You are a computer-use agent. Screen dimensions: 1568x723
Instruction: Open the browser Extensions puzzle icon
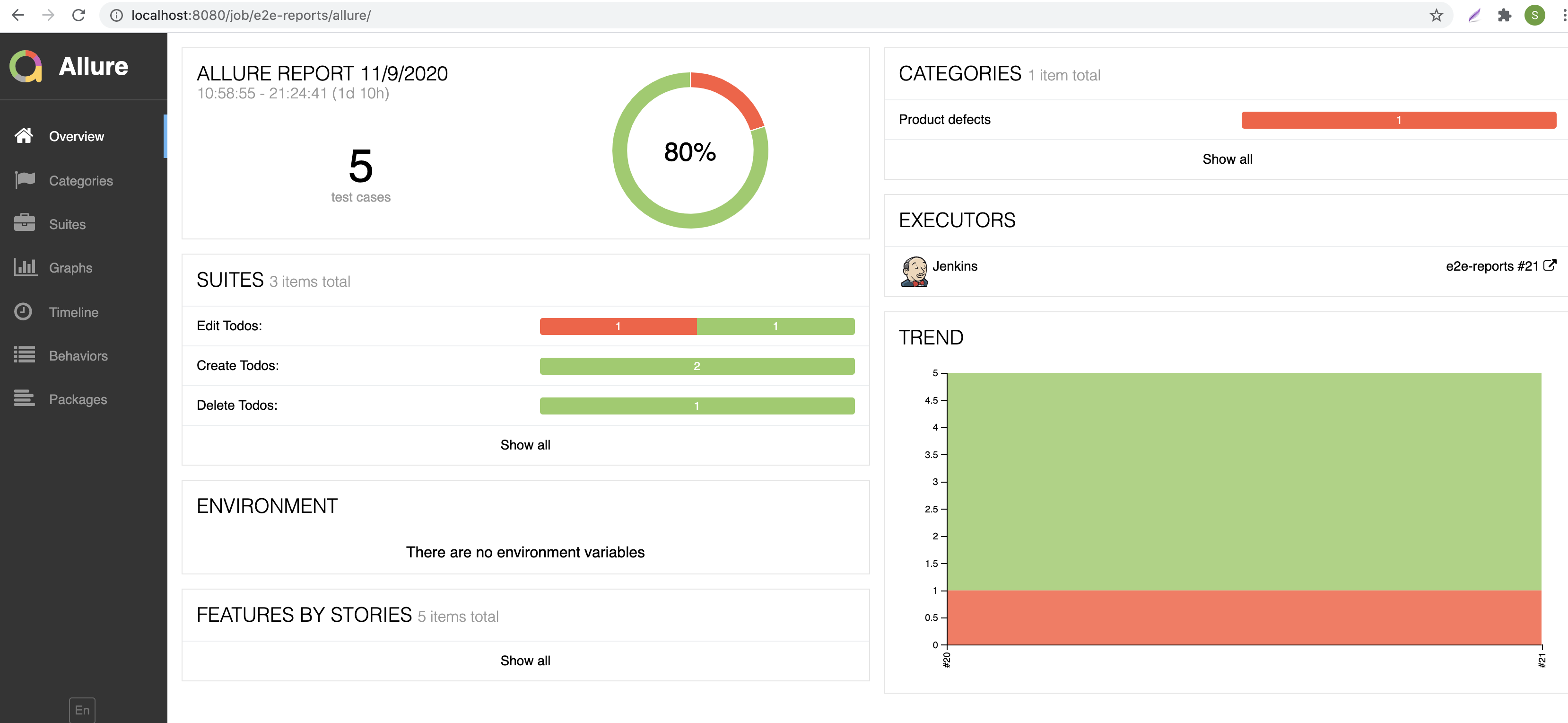(x=1504, y=15)
